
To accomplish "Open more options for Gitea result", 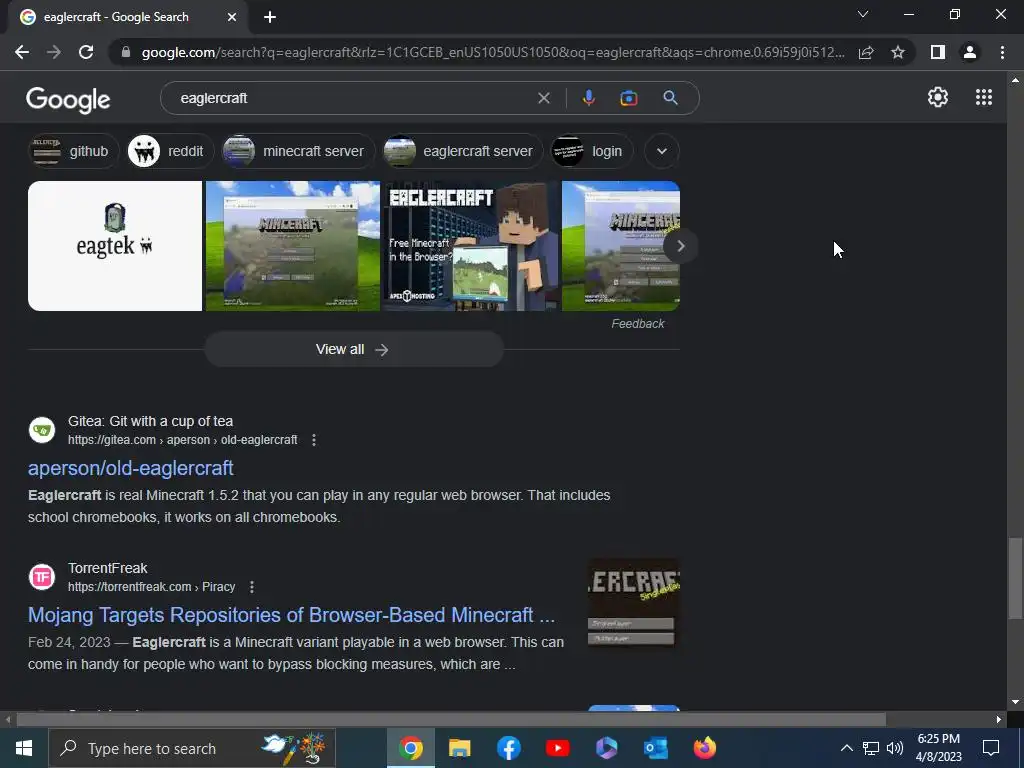I will coord(314,440).
